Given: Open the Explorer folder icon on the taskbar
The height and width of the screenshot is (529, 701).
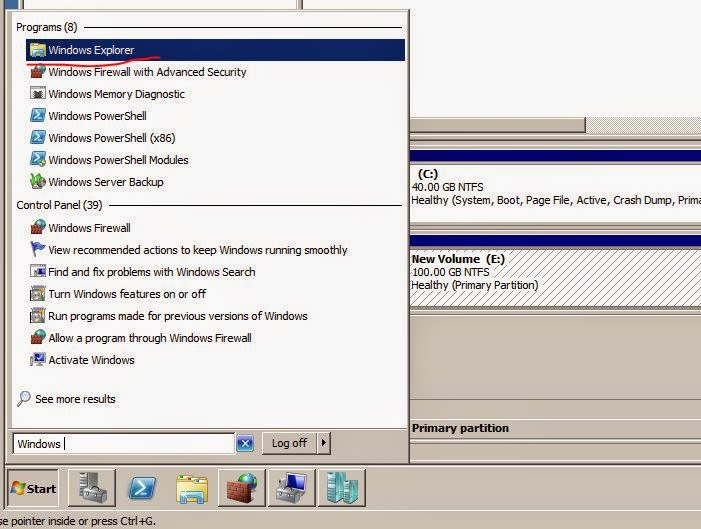Looking at the screenshot, I should tap(192, 489).
